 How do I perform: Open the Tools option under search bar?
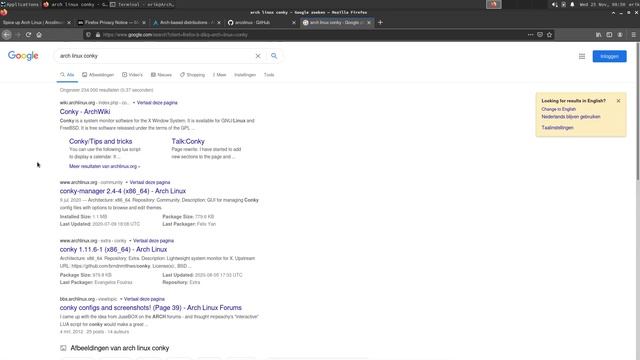point(269,75)
